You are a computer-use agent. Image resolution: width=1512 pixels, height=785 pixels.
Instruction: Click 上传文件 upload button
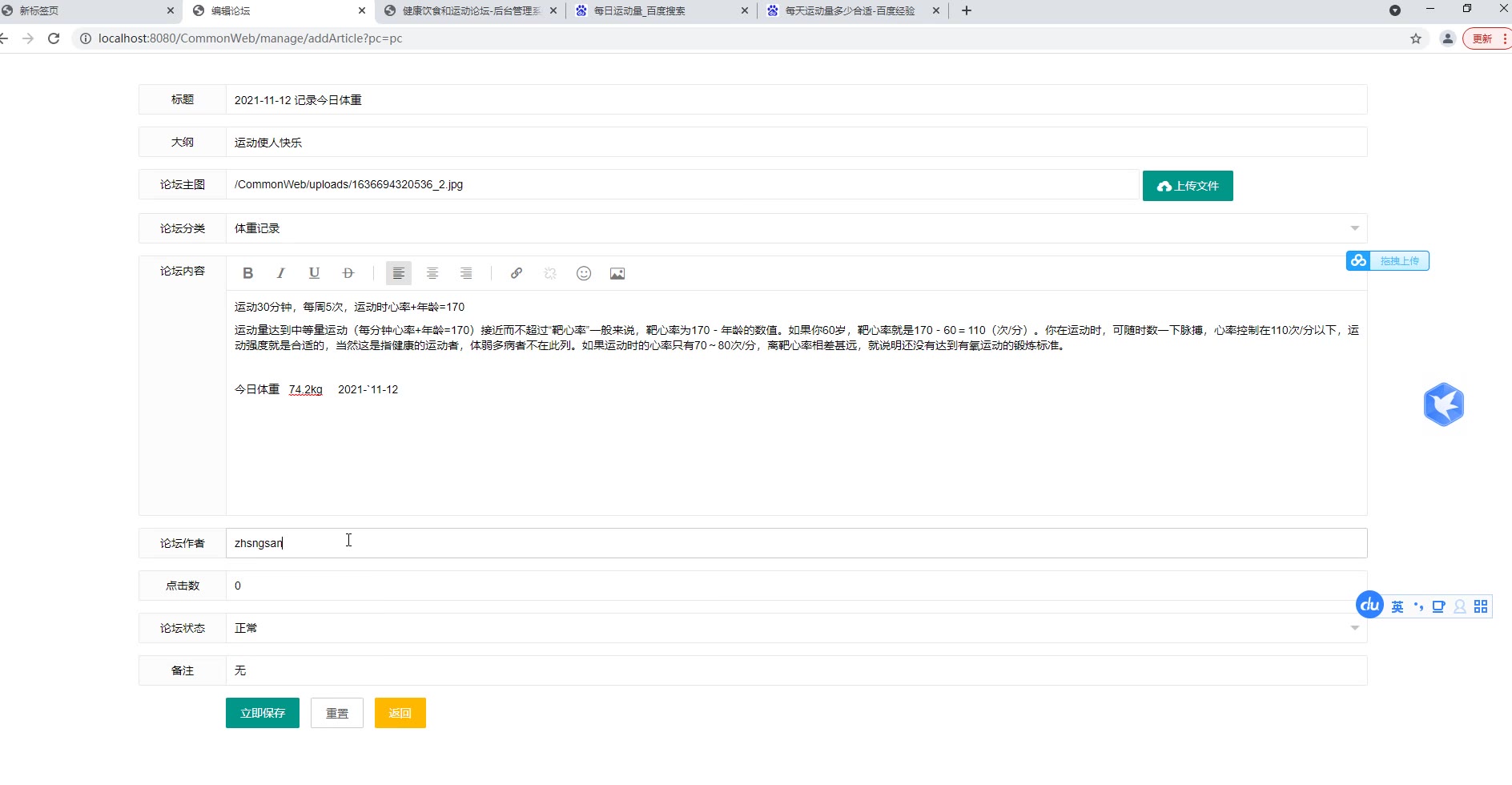click(1188, 186)
